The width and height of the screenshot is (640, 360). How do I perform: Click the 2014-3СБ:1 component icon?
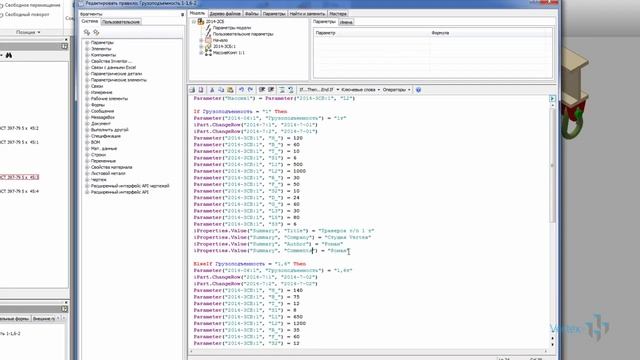(x=208, y=47)
